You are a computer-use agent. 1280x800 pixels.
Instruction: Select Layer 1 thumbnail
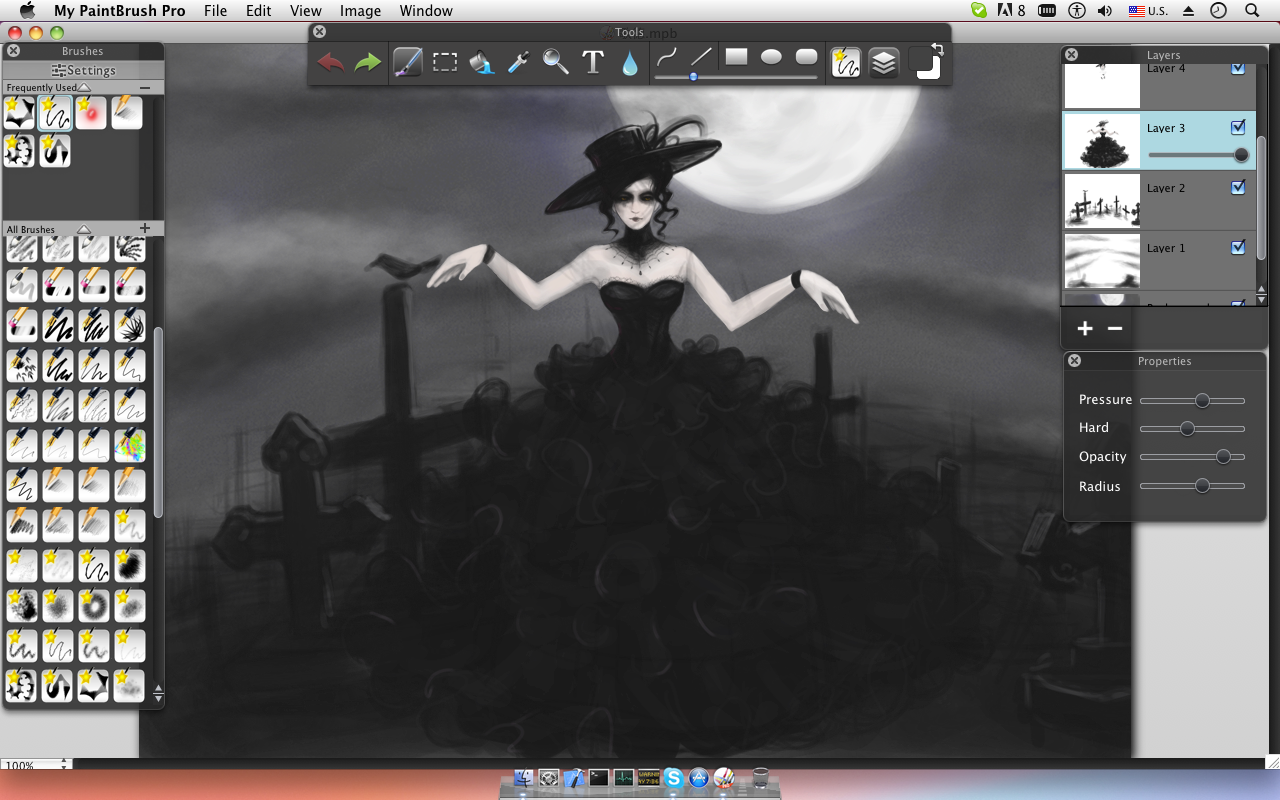point(1102,261)
